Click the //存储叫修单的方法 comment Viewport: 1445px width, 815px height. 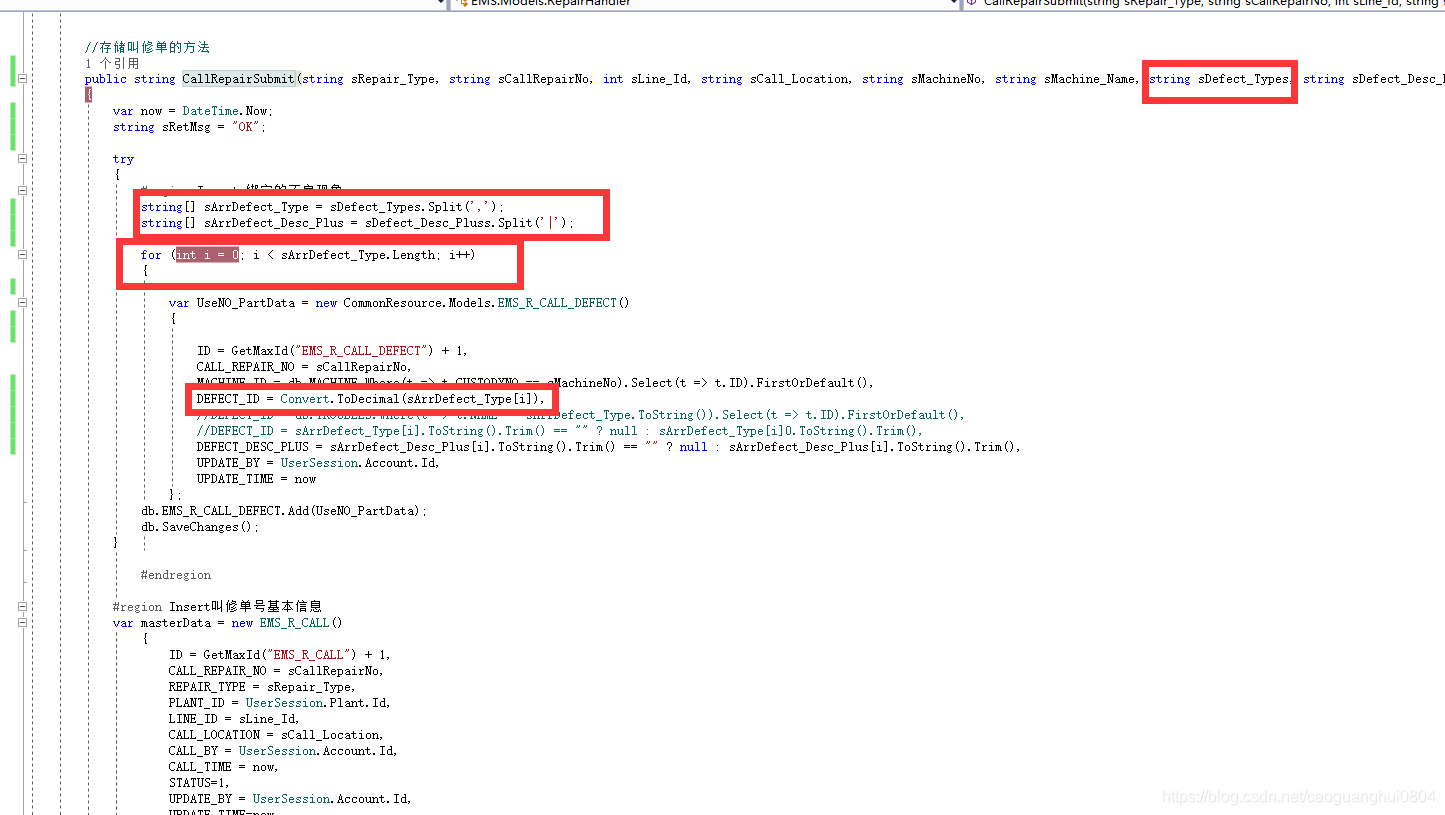(147, 47)
